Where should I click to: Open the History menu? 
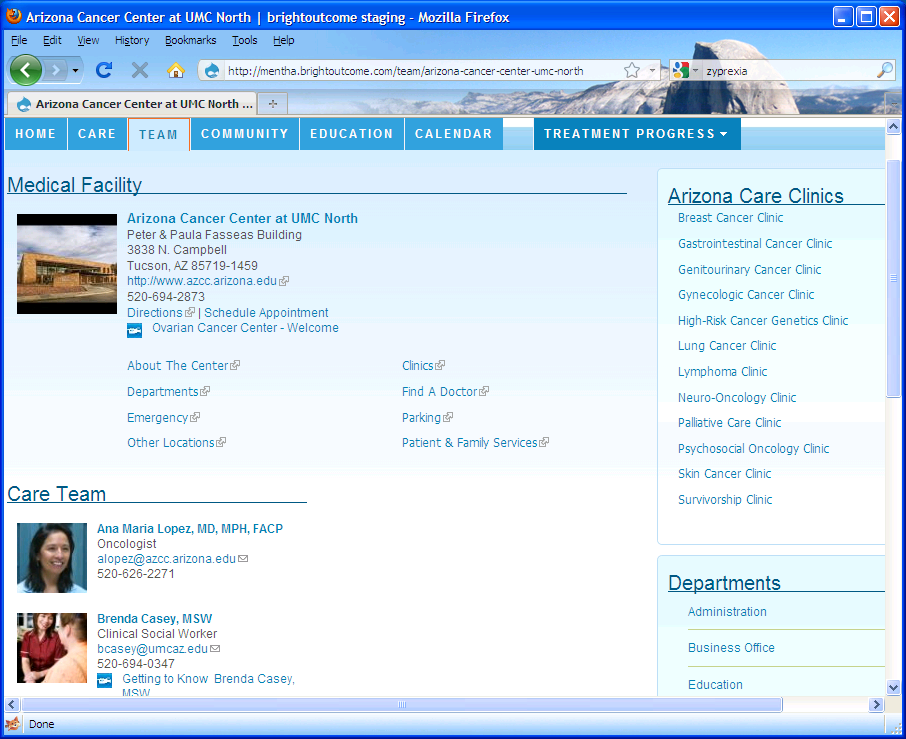132,40
